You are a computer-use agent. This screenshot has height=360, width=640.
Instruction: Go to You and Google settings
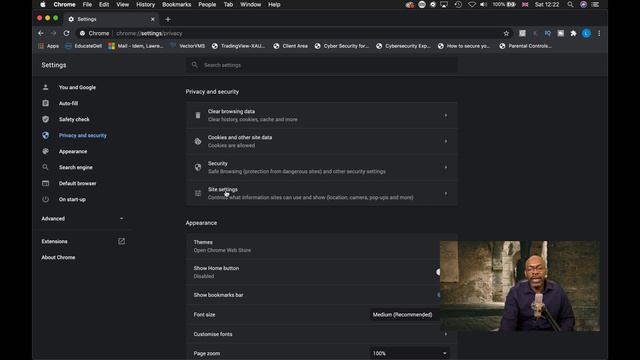coord(77,87)
